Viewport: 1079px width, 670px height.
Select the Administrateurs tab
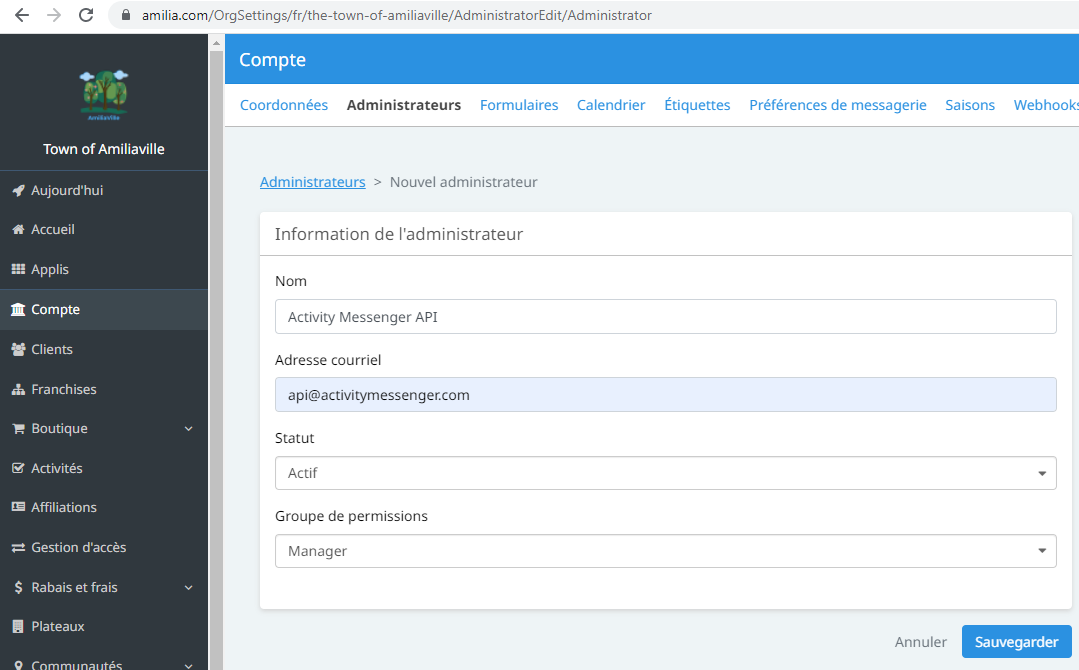(404, 105)
